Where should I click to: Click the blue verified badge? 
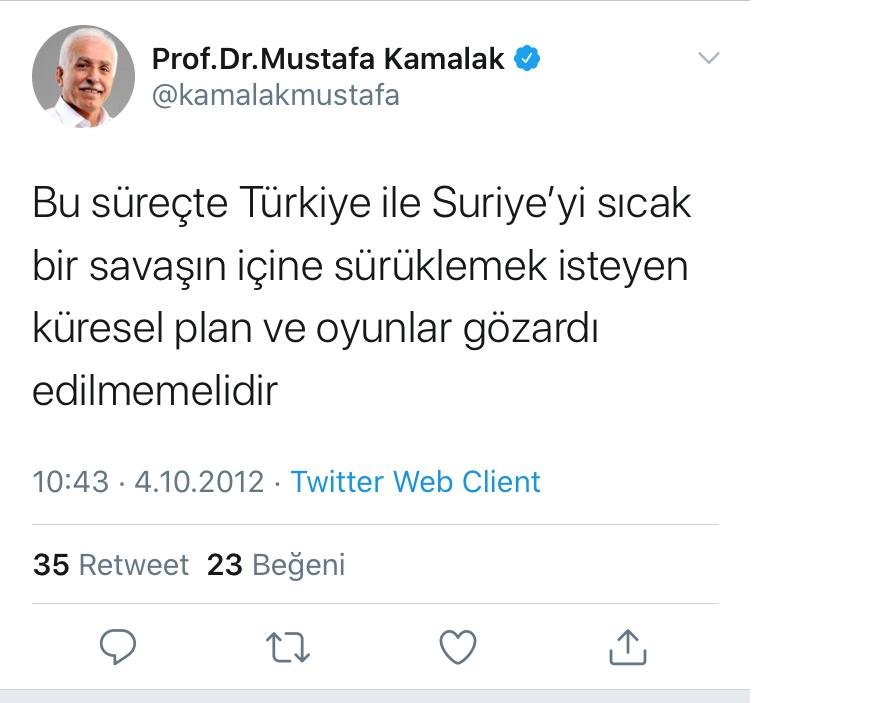point(527,59)
